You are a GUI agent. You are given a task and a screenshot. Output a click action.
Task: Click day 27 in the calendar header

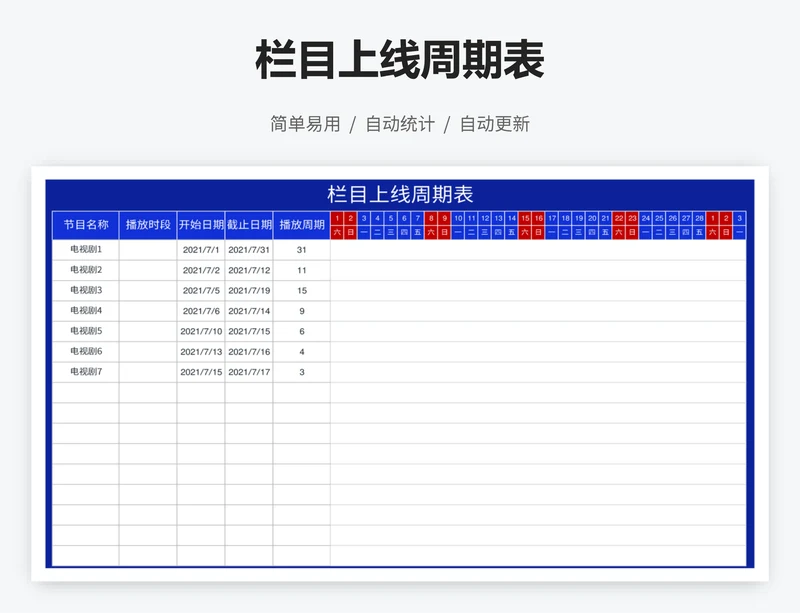tap(686, 218)
